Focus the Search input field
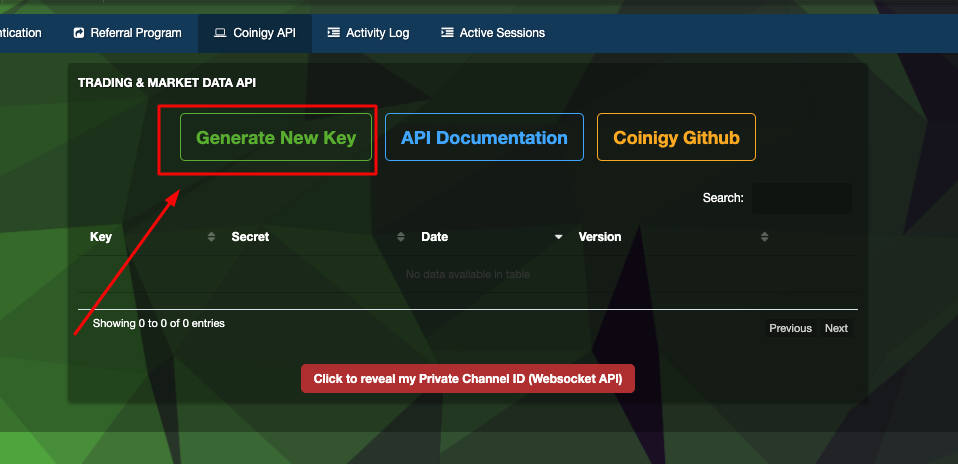The height and width of the screenshot is (464, 958). [802, 198]
